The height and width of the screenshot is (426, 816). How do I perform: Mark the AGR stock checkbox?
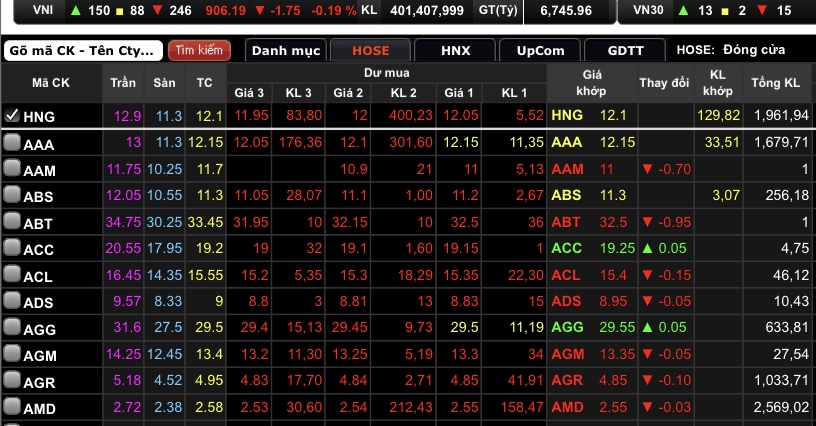11,380
